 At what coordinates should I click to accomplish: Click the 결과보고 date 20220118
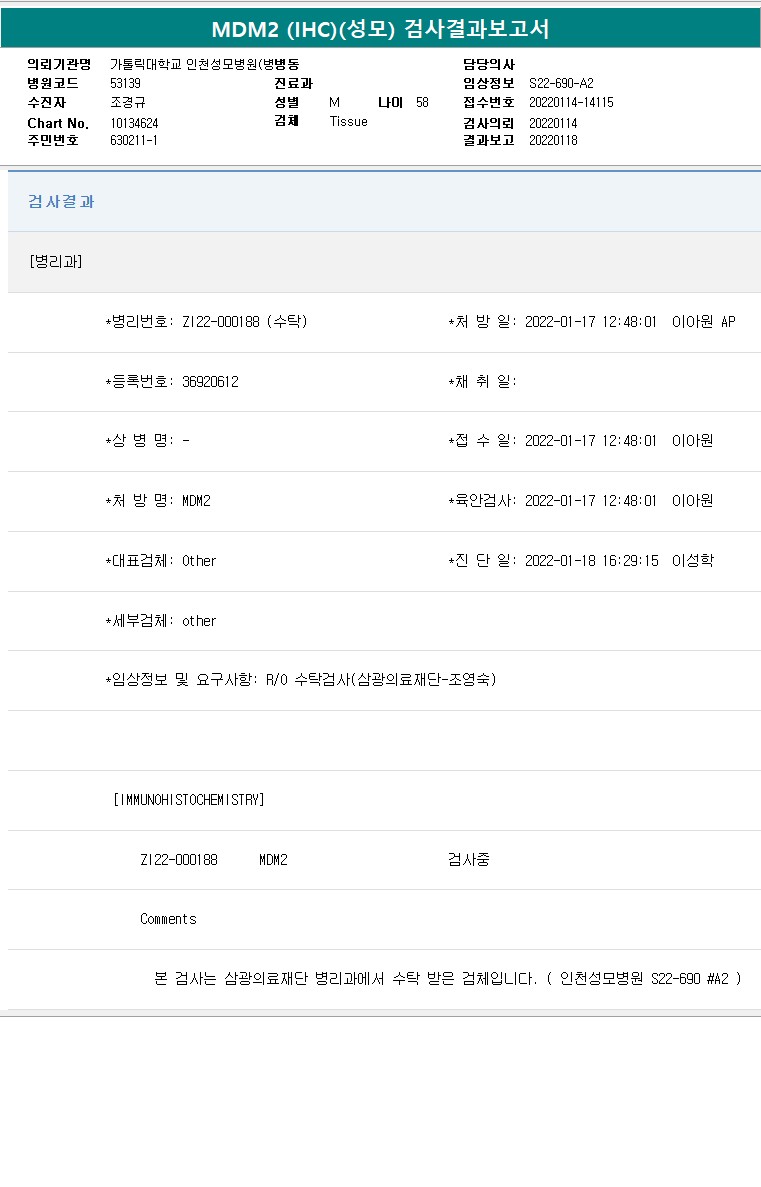553,140
